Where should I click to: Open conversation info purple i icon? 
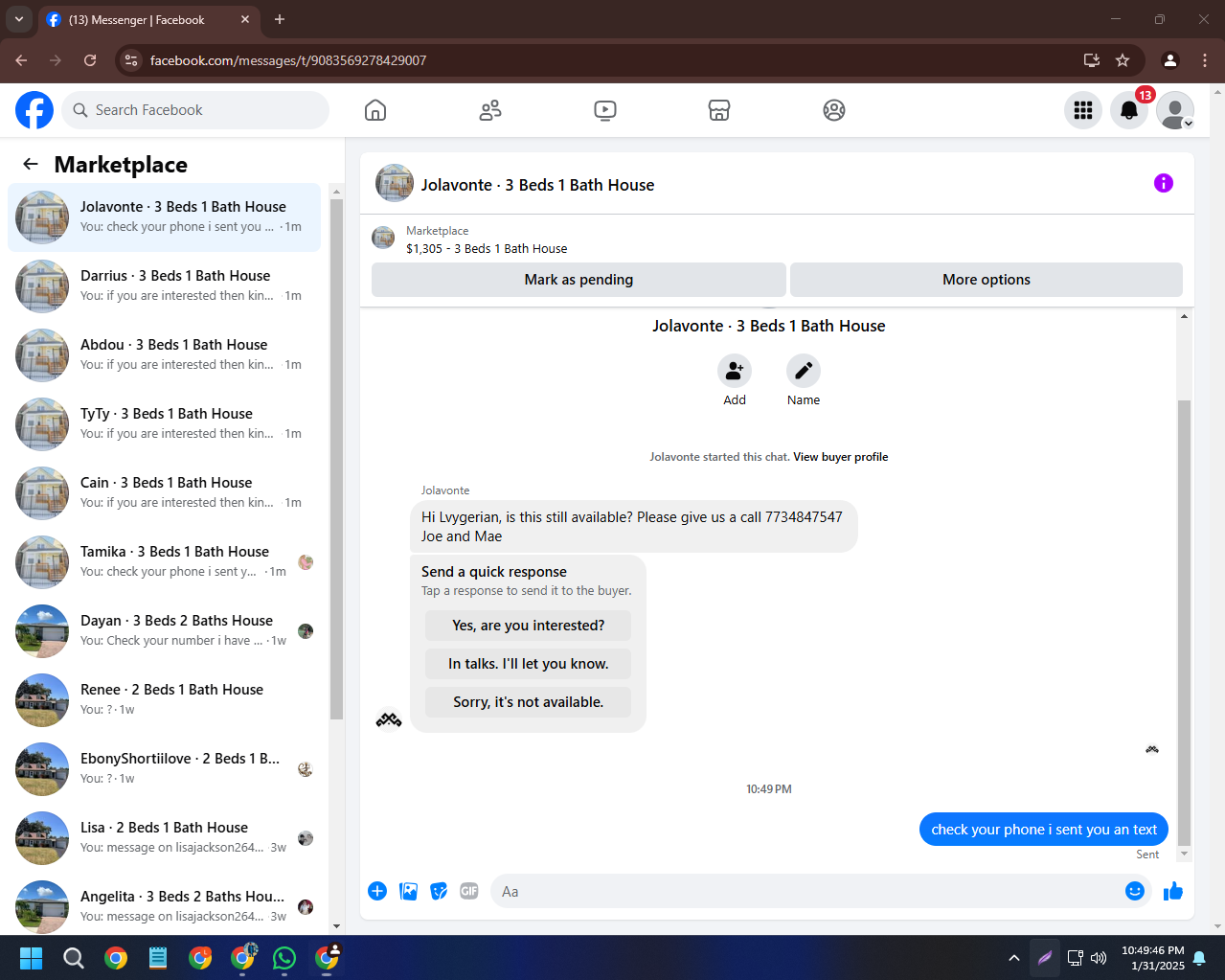pyautogui.click(x=1164, y=183)
